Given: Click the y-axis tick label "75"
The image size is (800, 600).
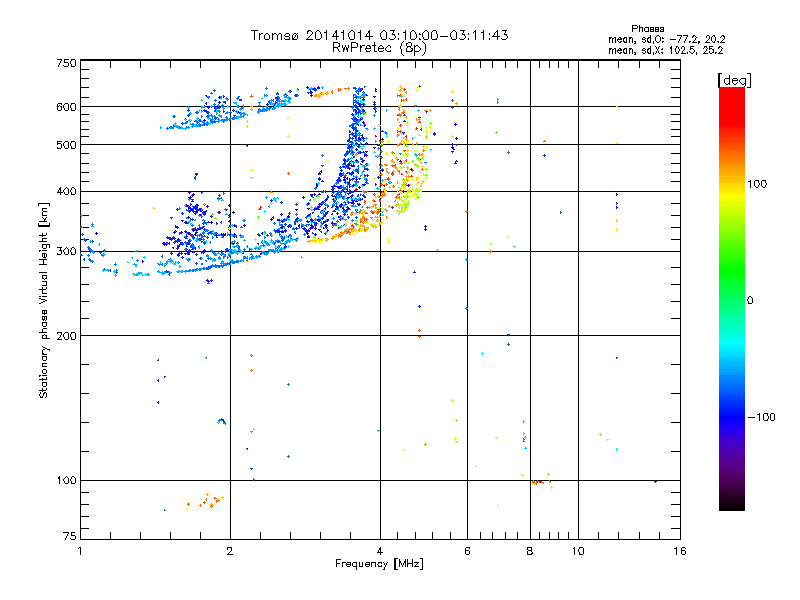Looking at the screenshot, I should pos(70,536).
